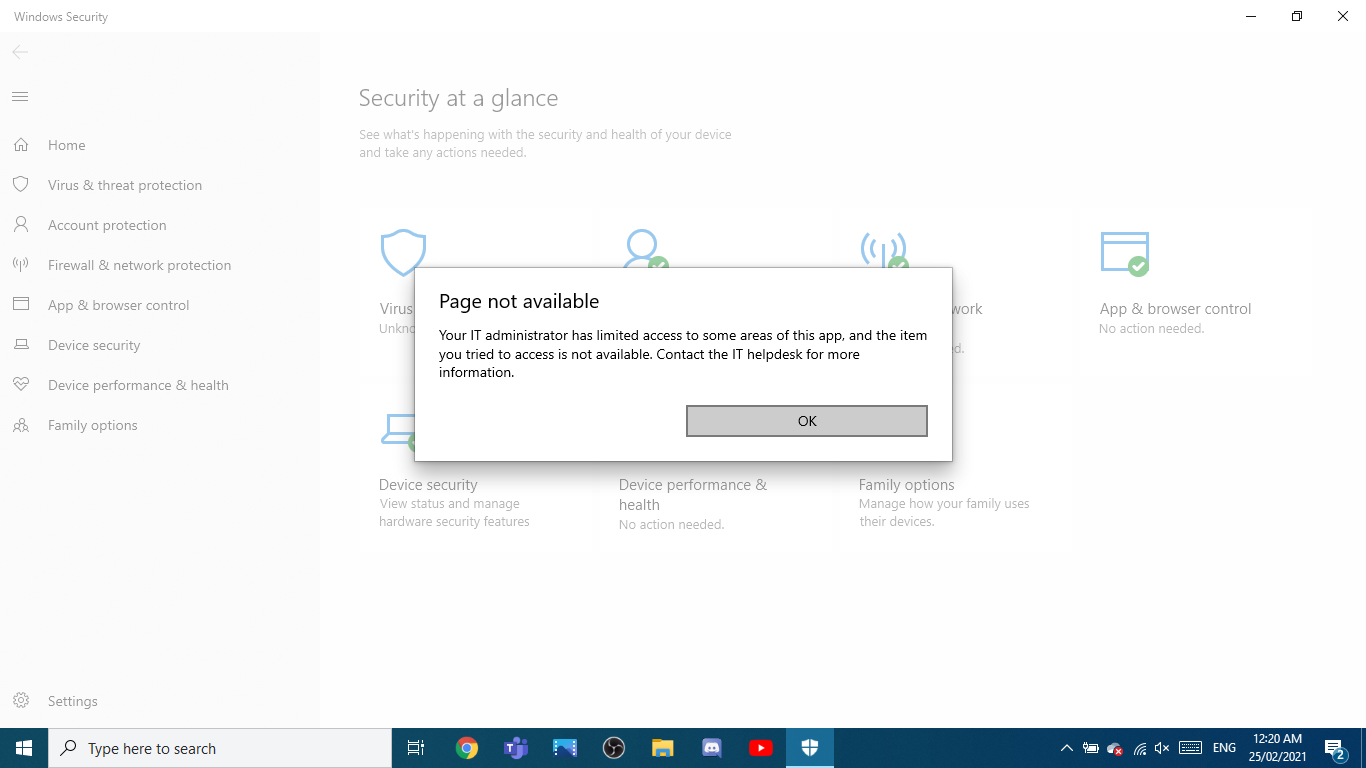Screen dimensions: 1366x768
Task: Open the Family options tile heading
Action: pos(906,485)
